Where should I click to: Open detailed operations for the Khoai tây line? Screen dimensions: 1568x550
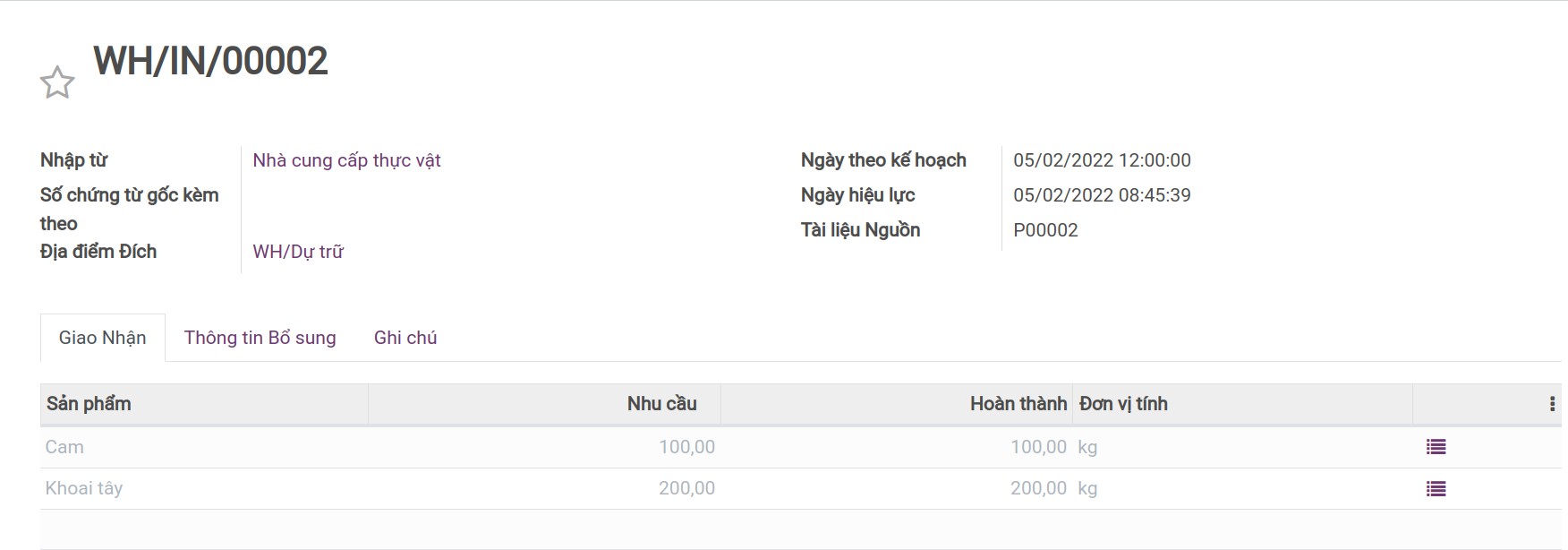point(1436,488)
